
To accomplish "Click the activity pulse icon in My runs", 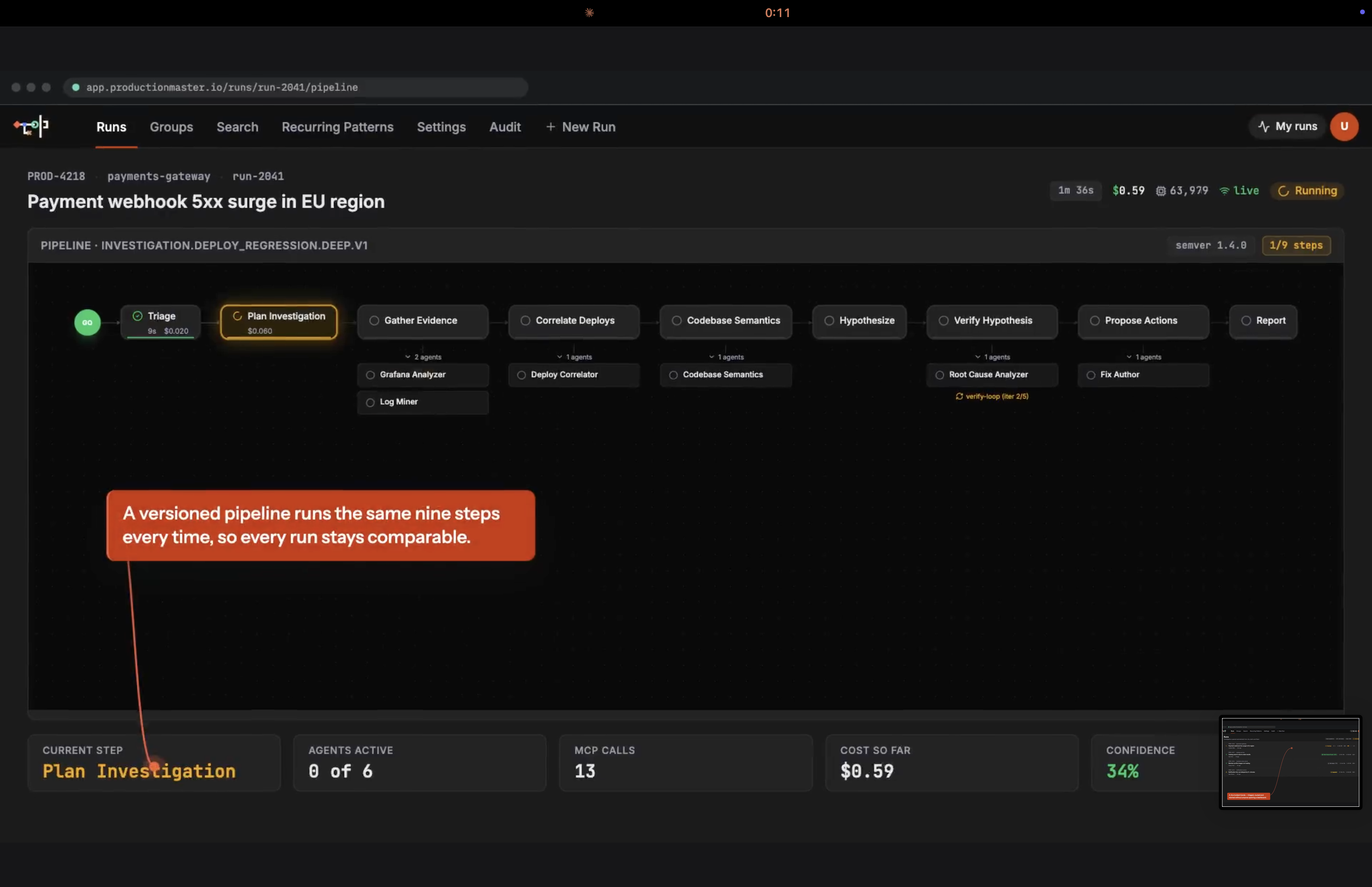I will tap(1264, 126).
